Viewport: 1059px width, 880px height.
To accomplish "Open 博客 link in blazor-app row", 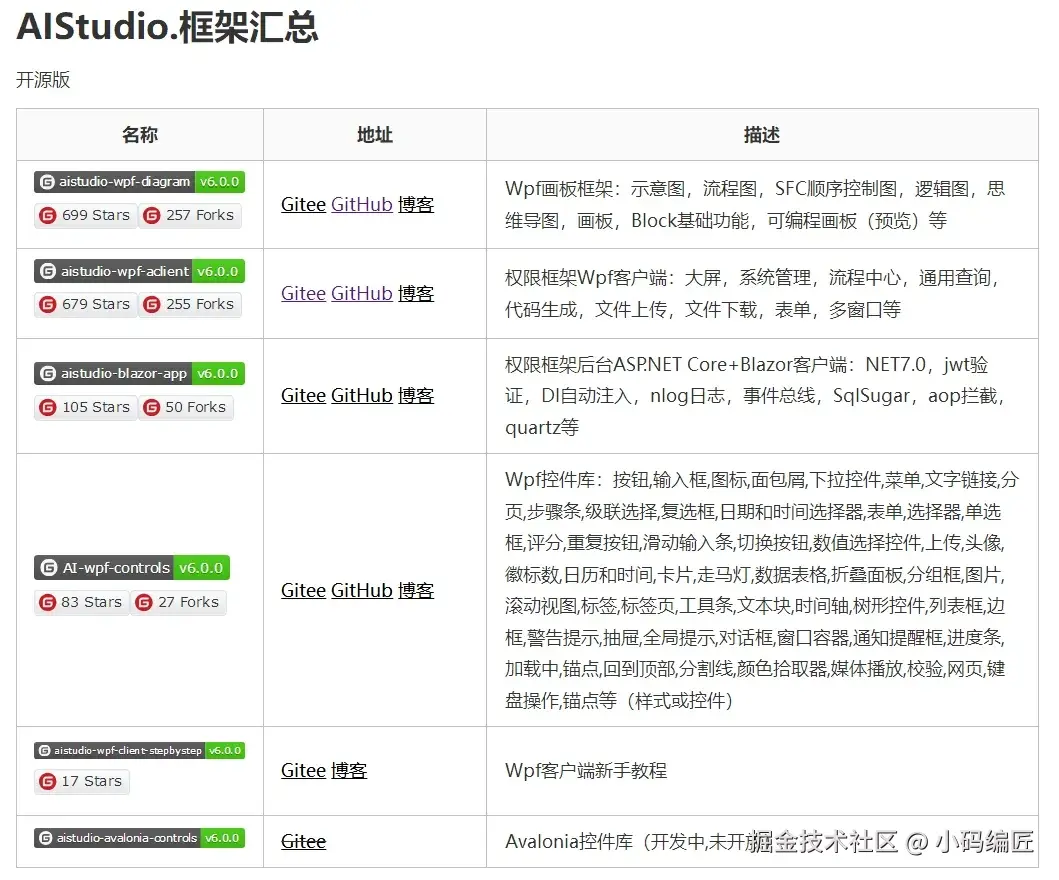I will click(415, 396).
